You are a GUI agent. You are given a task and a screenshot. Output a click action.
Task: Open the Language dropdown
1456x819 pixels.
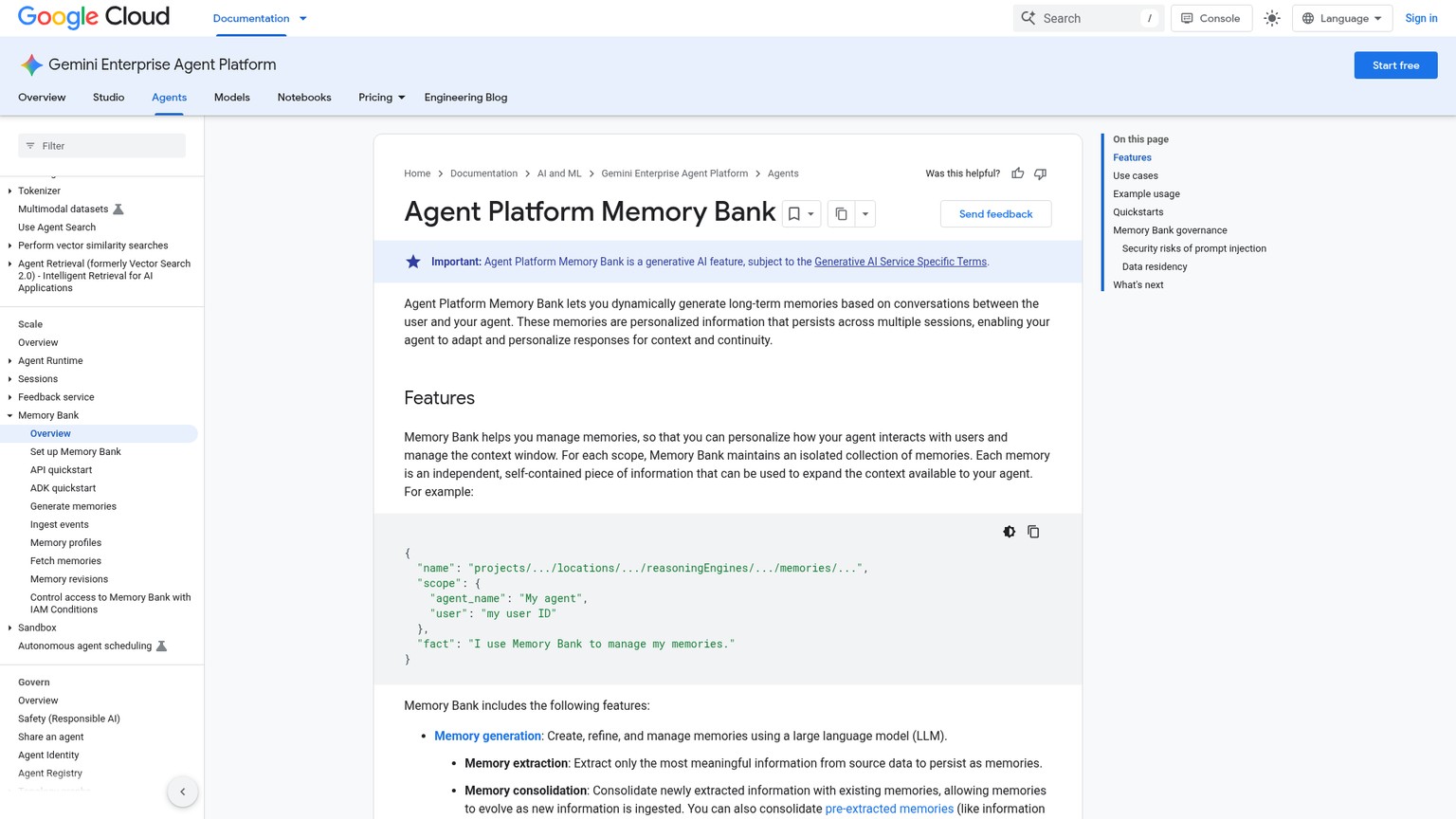1341,18
